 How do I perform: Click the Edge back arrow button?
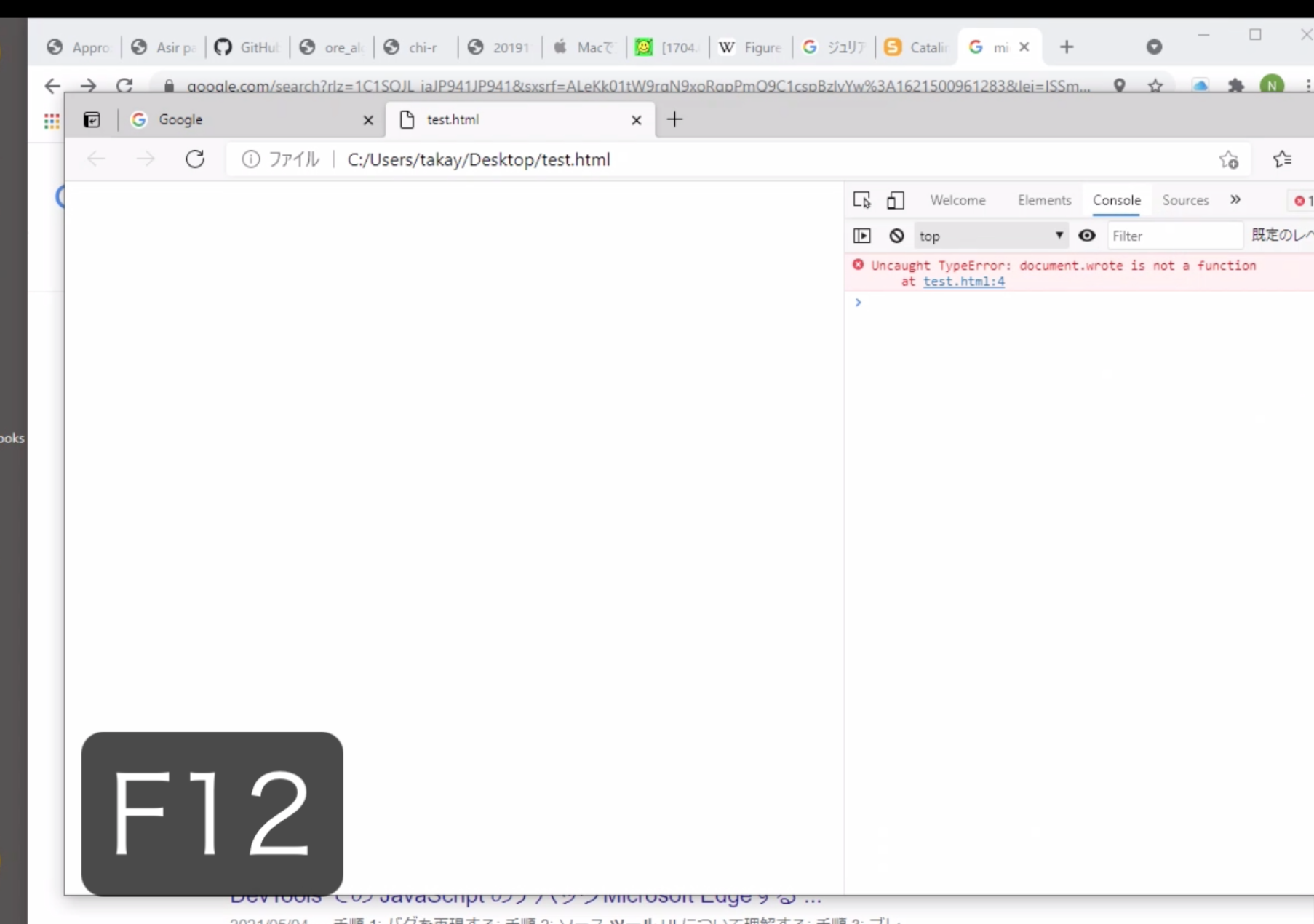(x=96, y=159)
